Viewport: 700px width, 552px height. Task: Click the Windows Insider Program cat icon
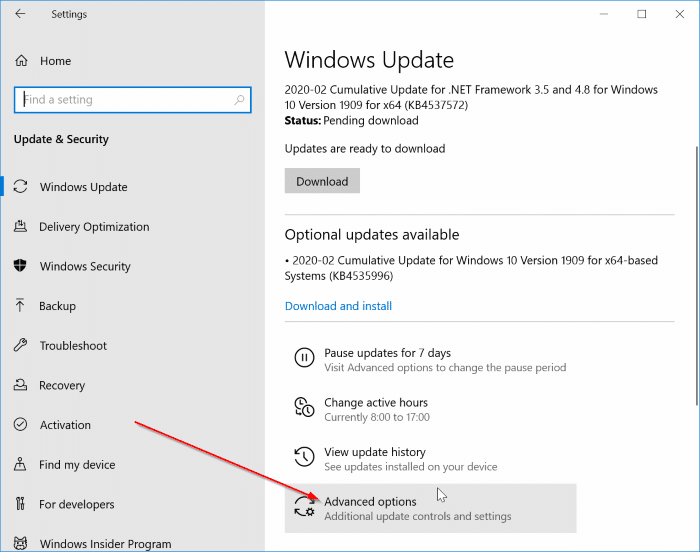click(x=21, y=543)
